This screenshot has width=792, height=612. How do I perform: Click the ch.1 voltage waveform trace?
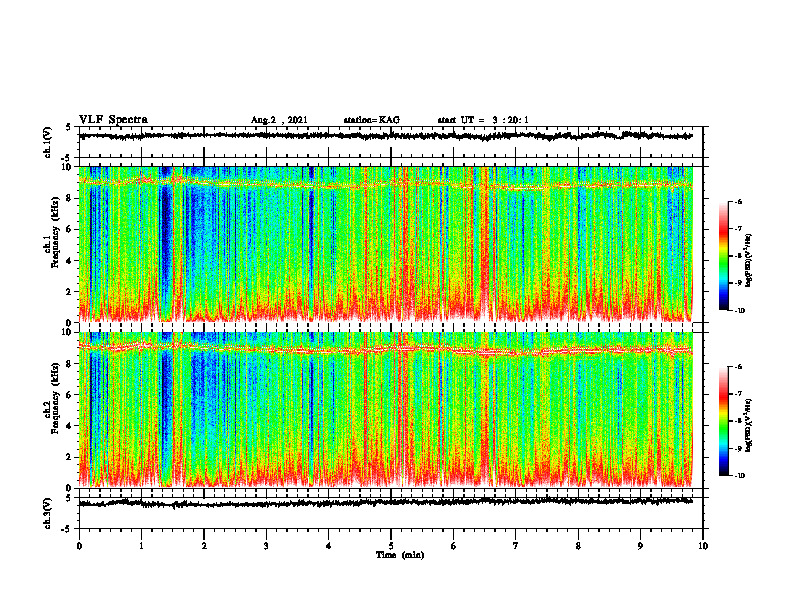pyautogui.click(x=386, y=136)
